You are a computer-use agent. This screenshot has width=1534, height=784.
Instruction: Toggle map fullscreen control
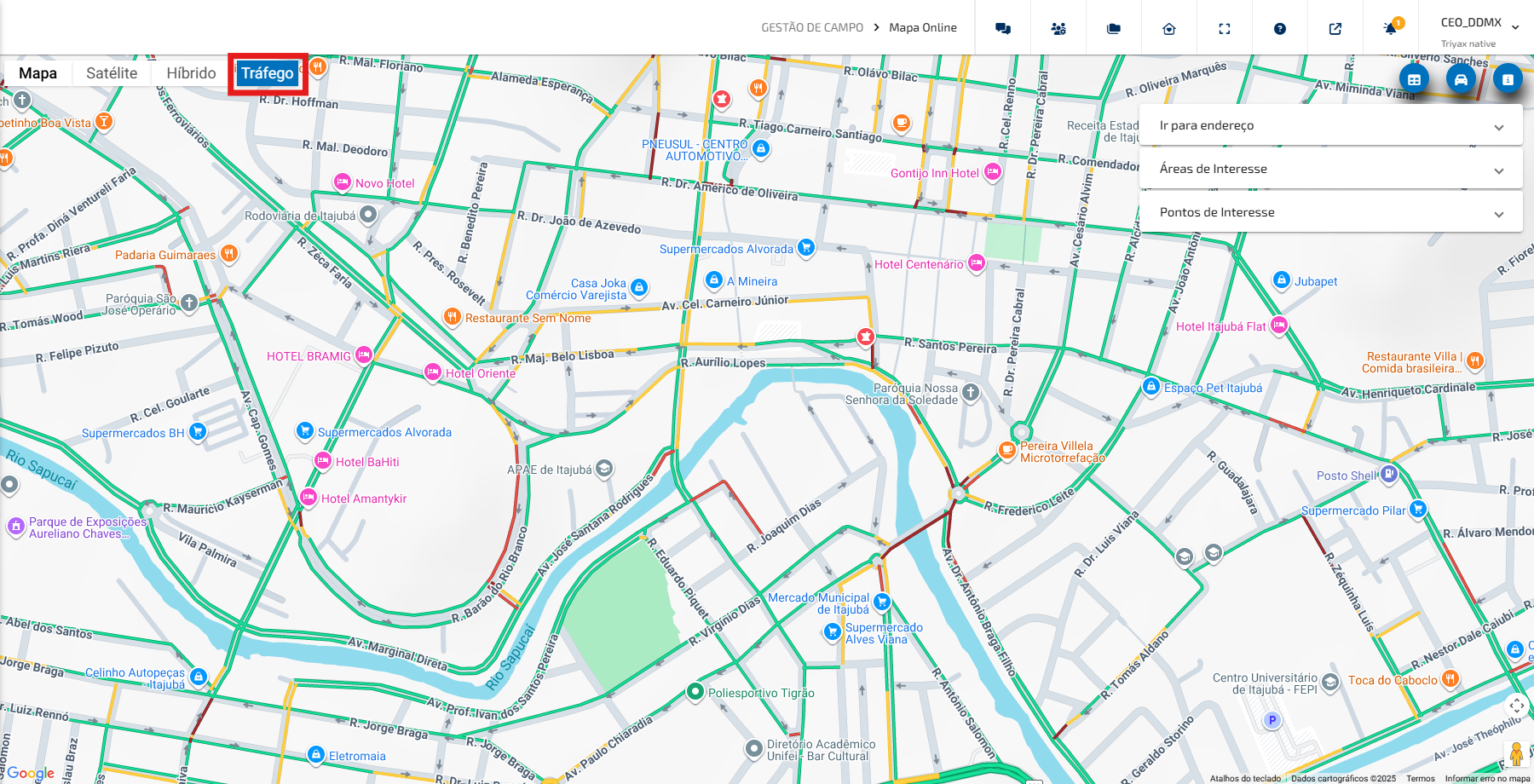tap(1516, 706)
